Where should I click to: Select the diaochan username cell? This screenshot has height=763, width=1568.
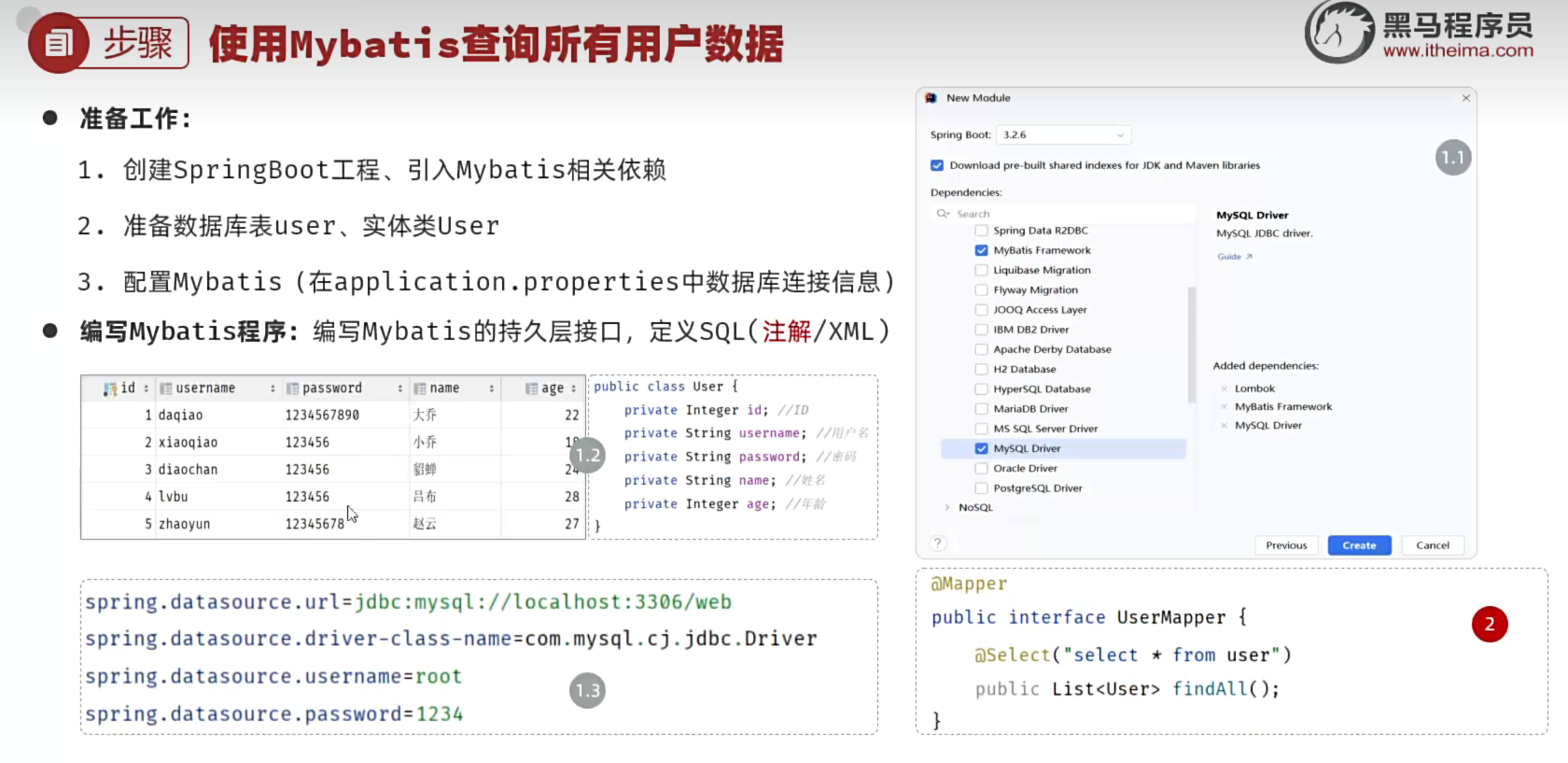tap(217, 470)
